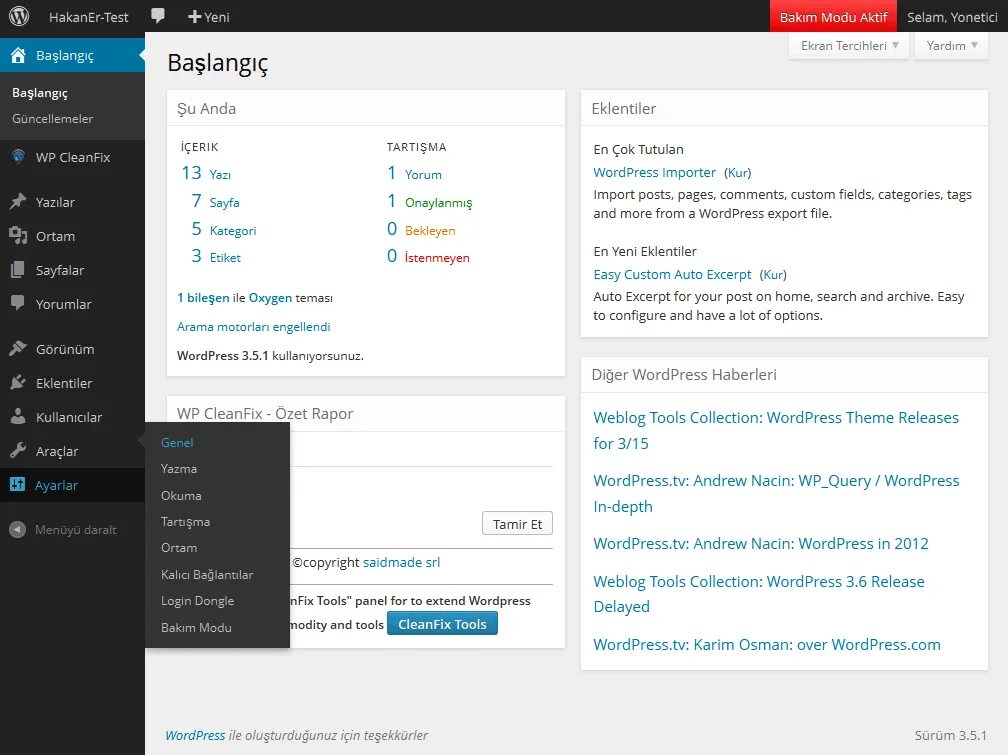Click the Kullanıcılar user icon

[x=18, y=416]
